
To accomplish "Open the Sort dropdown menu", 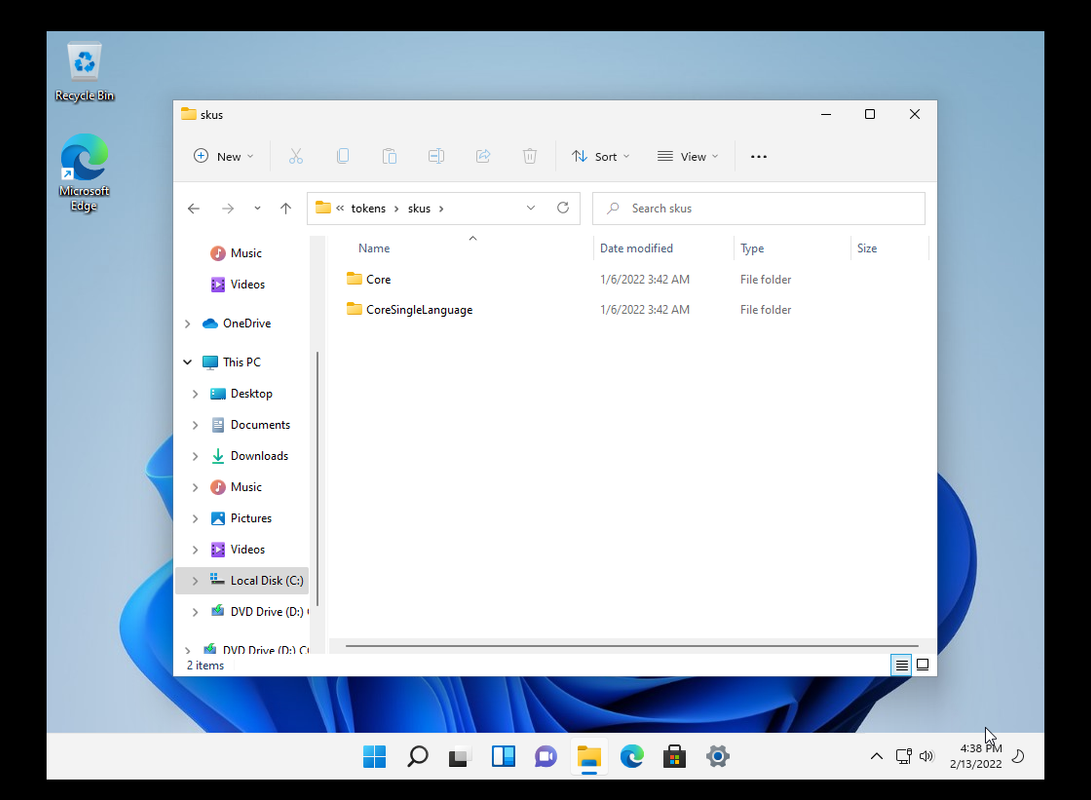I will pos(600,157).
